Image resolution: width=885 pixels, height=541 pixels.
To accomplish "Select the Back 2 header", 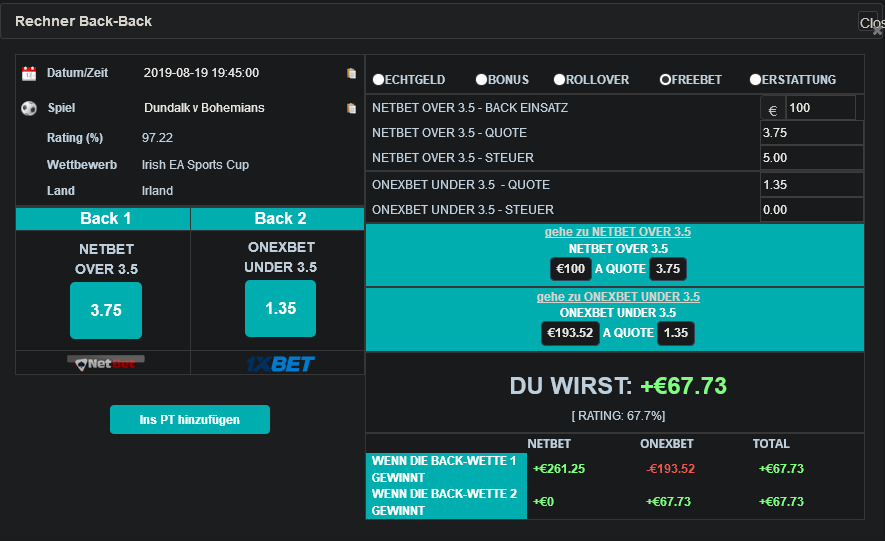I will pos(278,219).
